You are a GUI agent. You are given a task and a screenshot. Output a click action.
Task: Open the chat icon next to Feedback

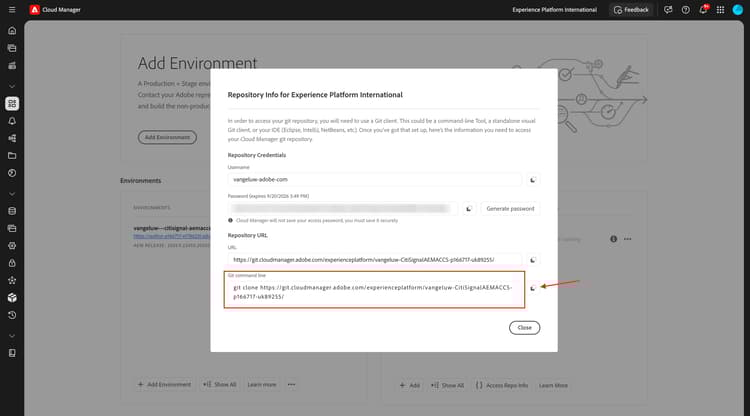[668, 10]
